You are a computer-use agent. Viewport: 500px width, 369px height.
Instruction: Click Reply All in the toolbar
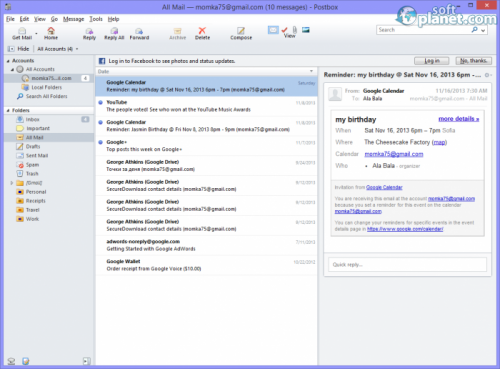114,33
